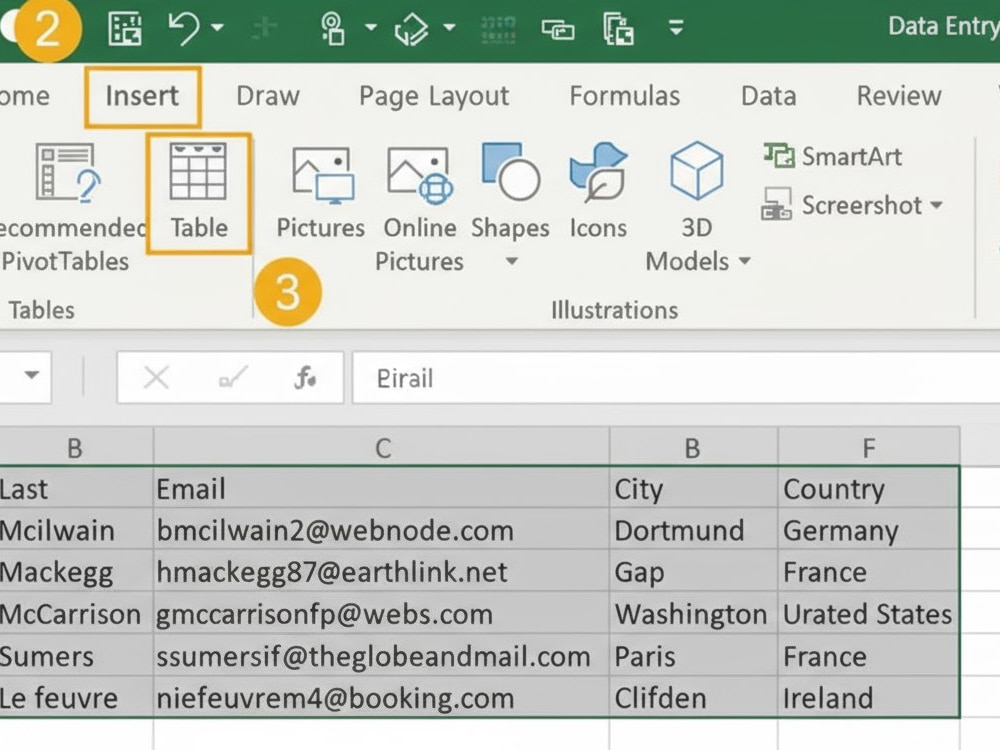
Task: Open the Touch mode dropdown arrow
Action: pyautogui.click(x=371, y=28)
